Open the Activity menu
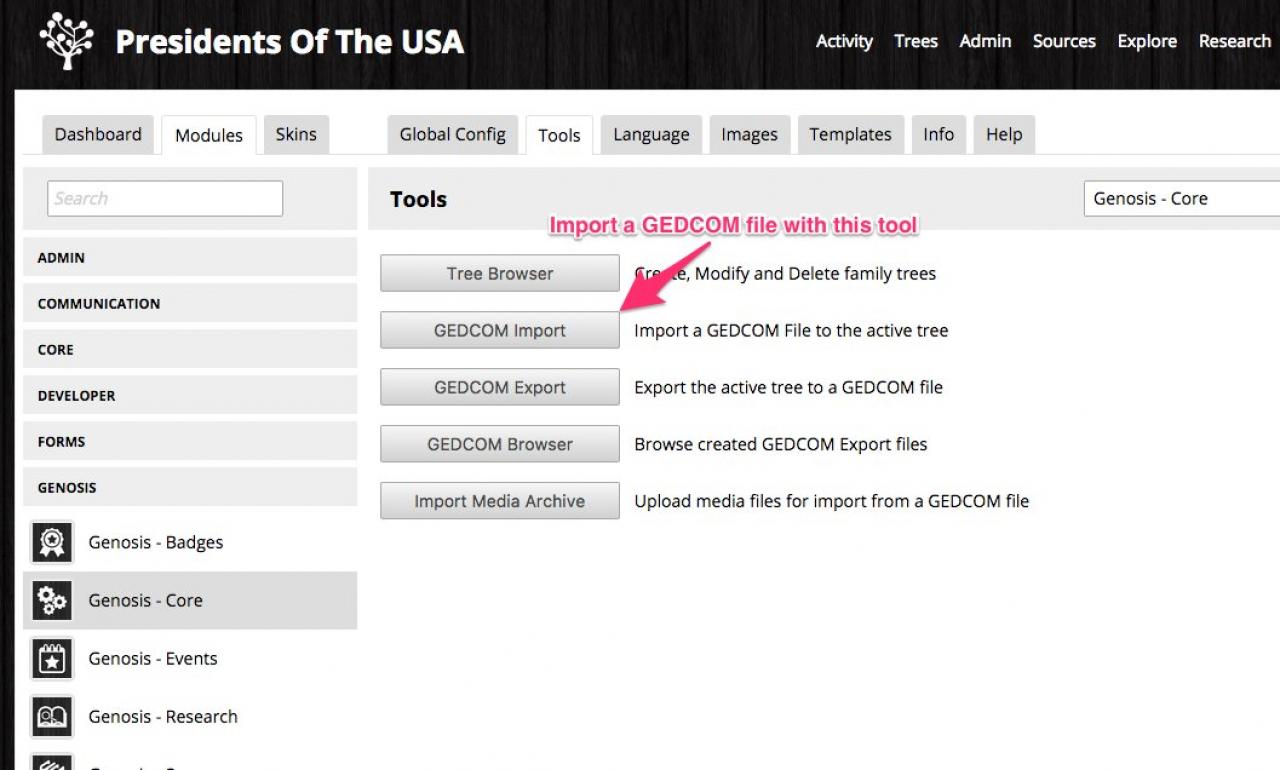1280x770 pixels. [844, 41]
